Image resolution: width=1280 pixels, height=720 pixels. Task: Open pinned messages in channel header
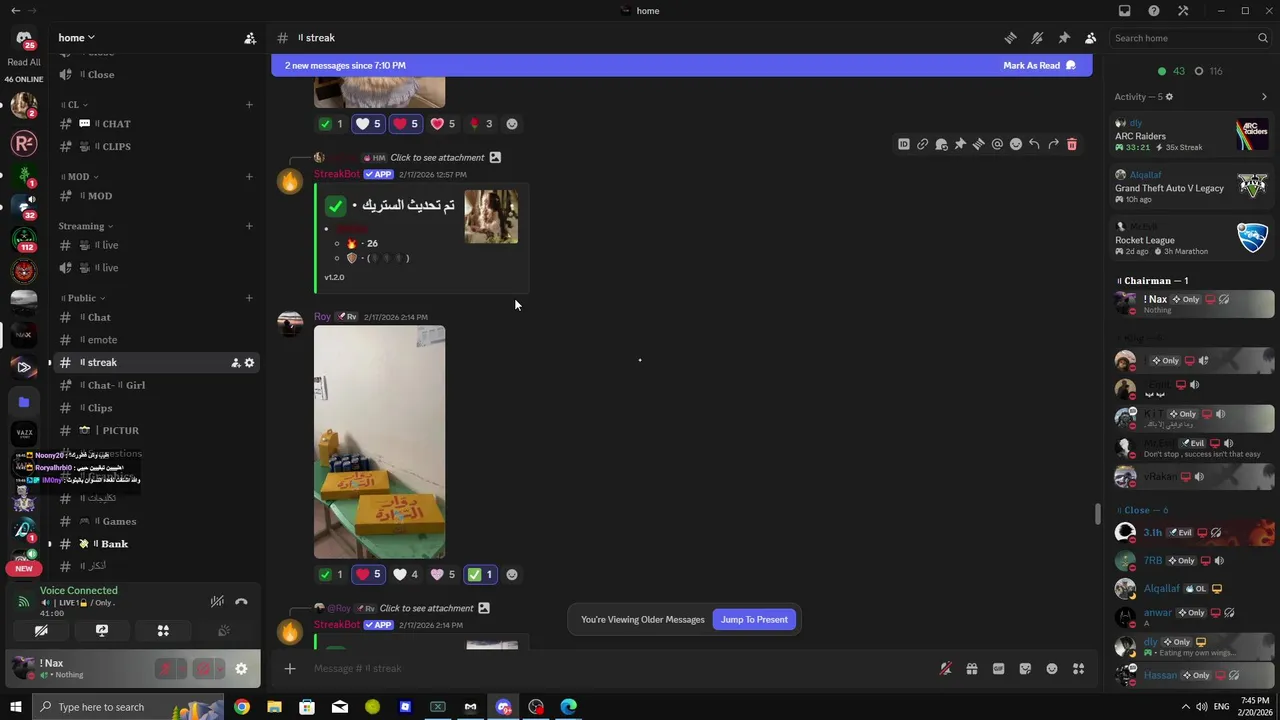click(x=1064, y=38)
